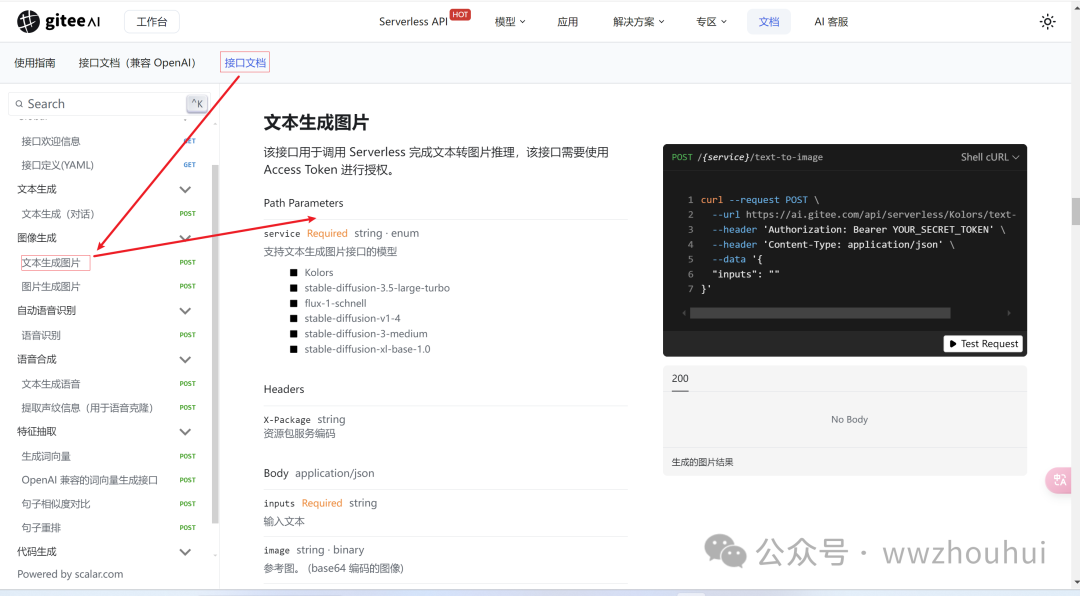Focus the sidebar Search field

108,104
